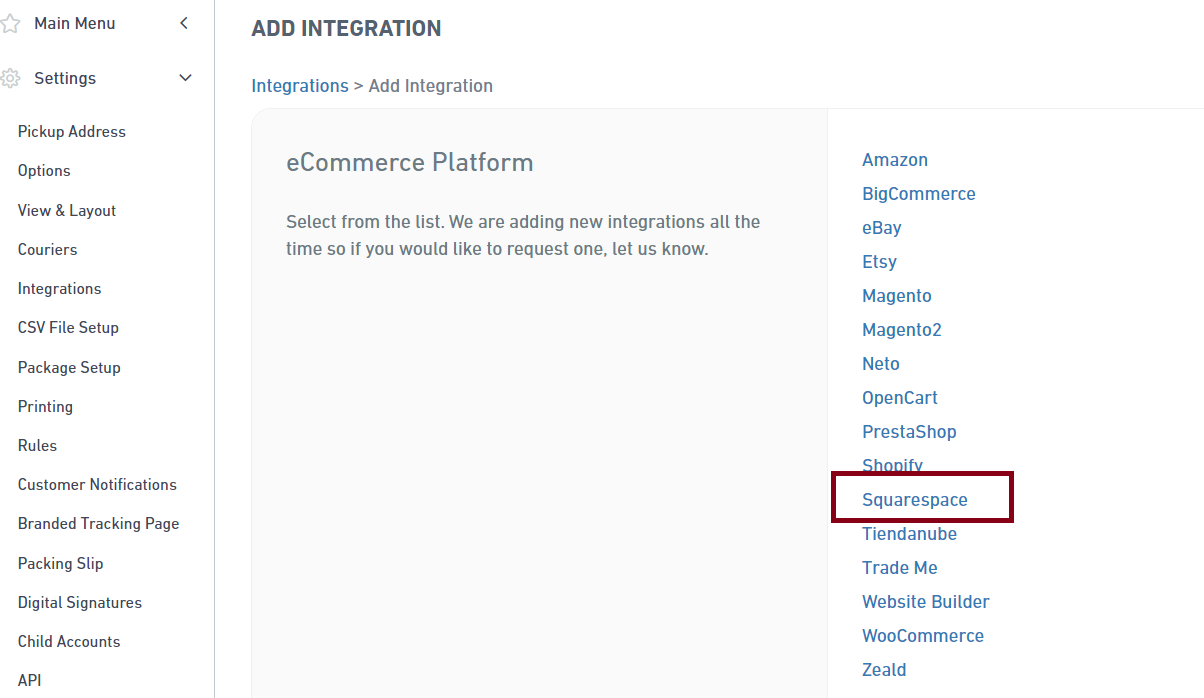Go to Package Setup
Viewport: 1204px width, 698px height.
click(x=69, y=368)
